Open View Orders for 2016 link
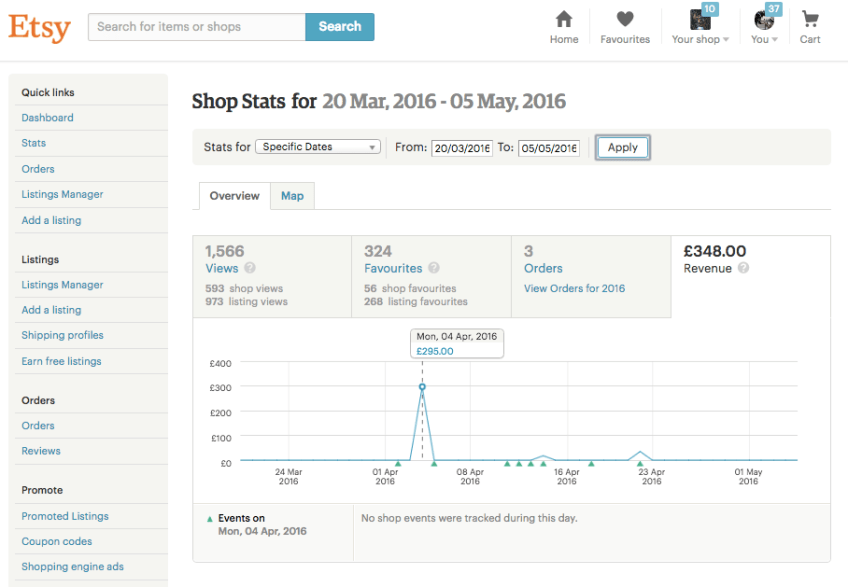 (x=574, y=288)
